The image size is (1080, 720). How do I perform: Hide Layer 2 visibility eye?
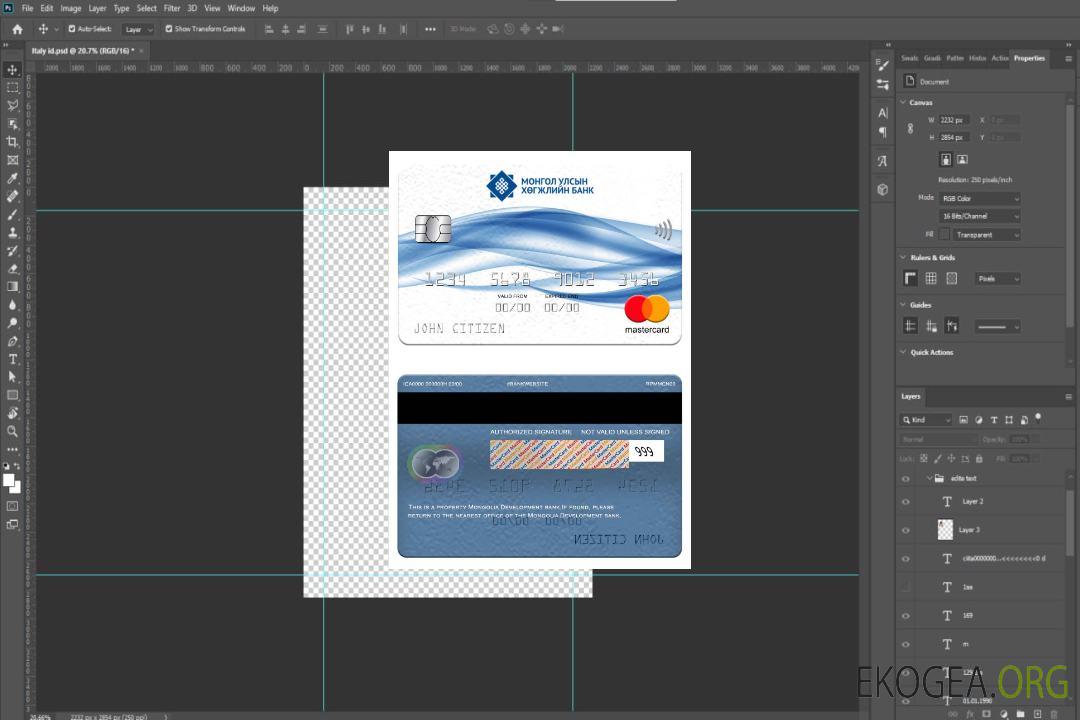(906, 502)
